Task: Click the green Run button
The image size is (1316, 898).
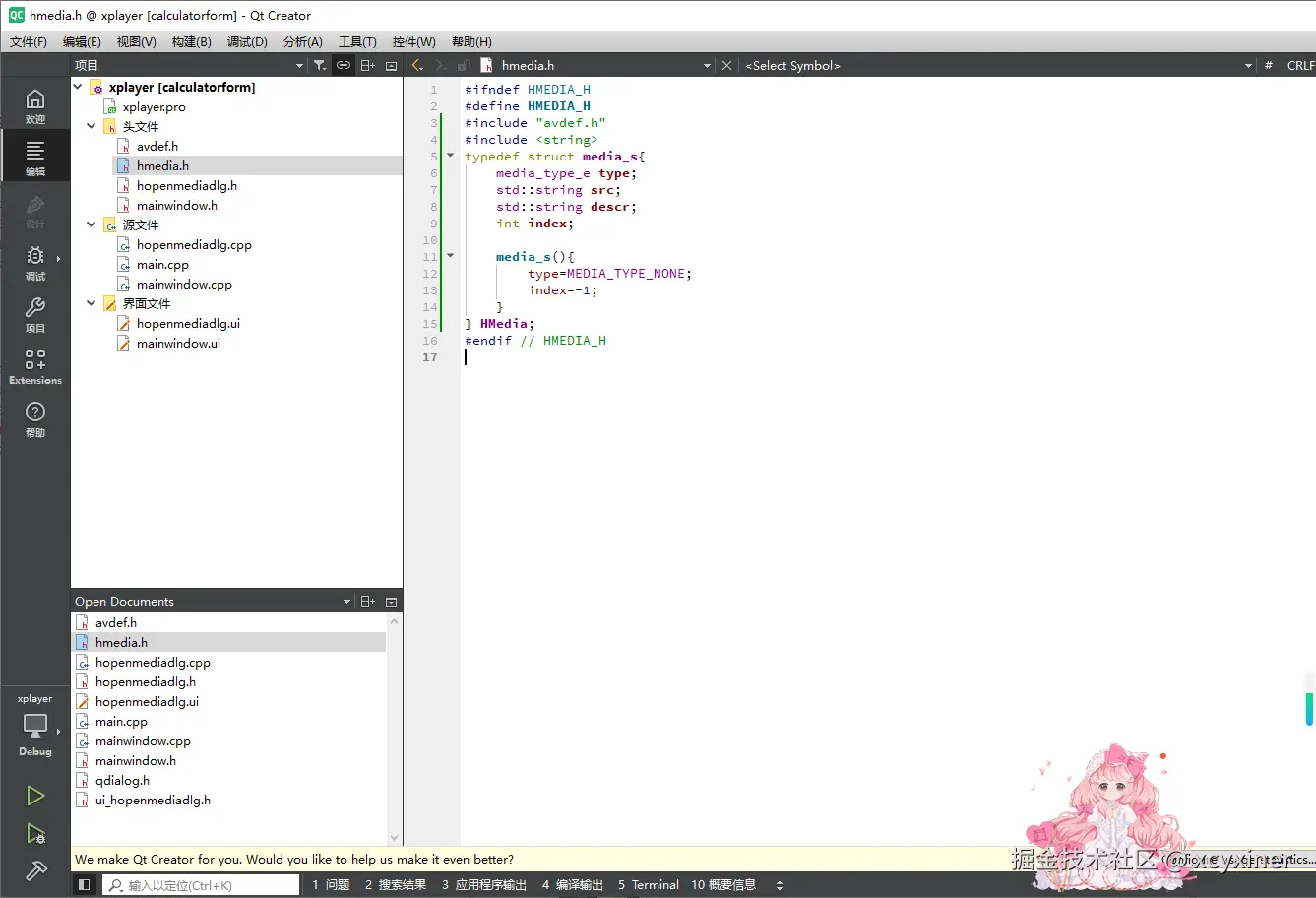Action: 35,796
